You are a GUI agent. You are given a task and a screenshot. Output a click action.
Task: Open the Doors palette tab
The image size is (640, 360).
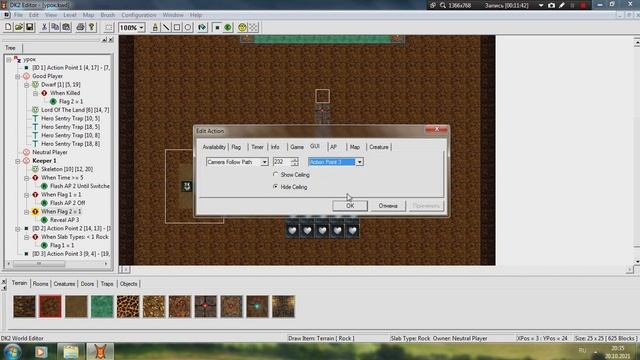(87, 284)
